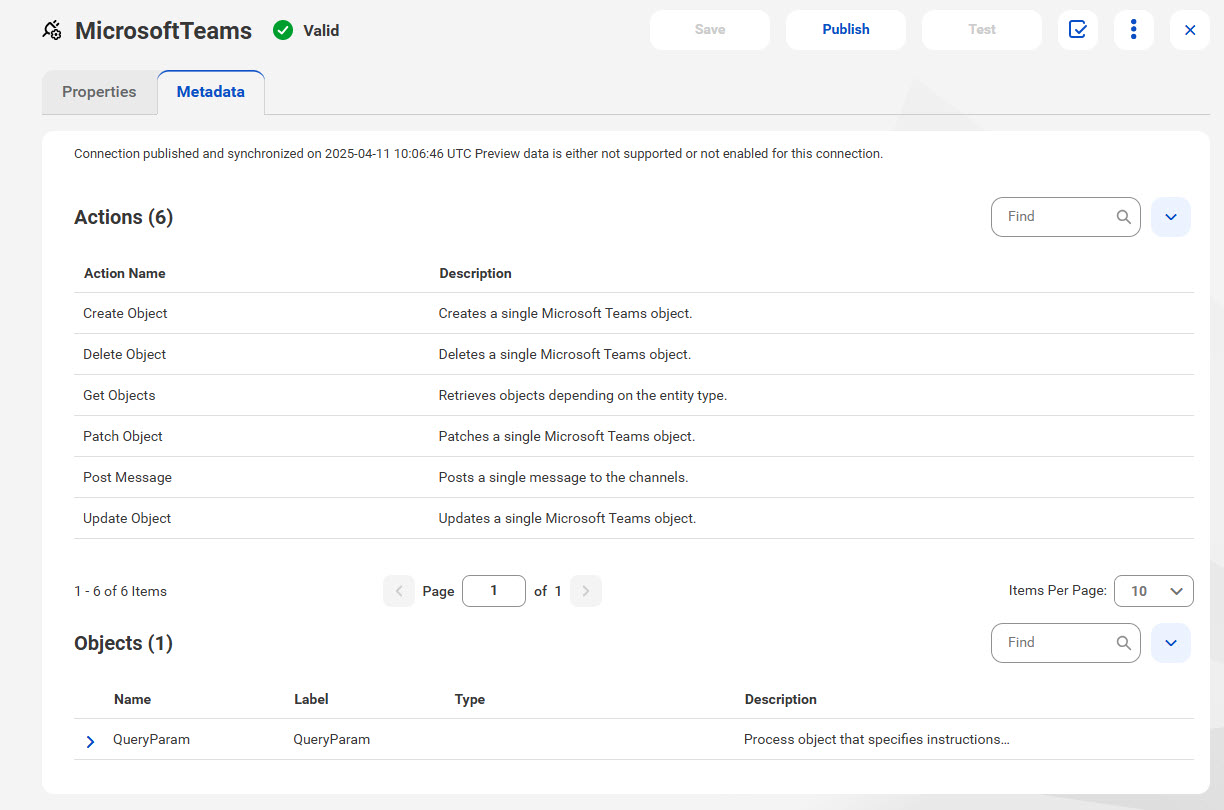Click 'Creates a single Microsoft Teams object' text
The image size is (1224, 810).
(x=566, y=313)
